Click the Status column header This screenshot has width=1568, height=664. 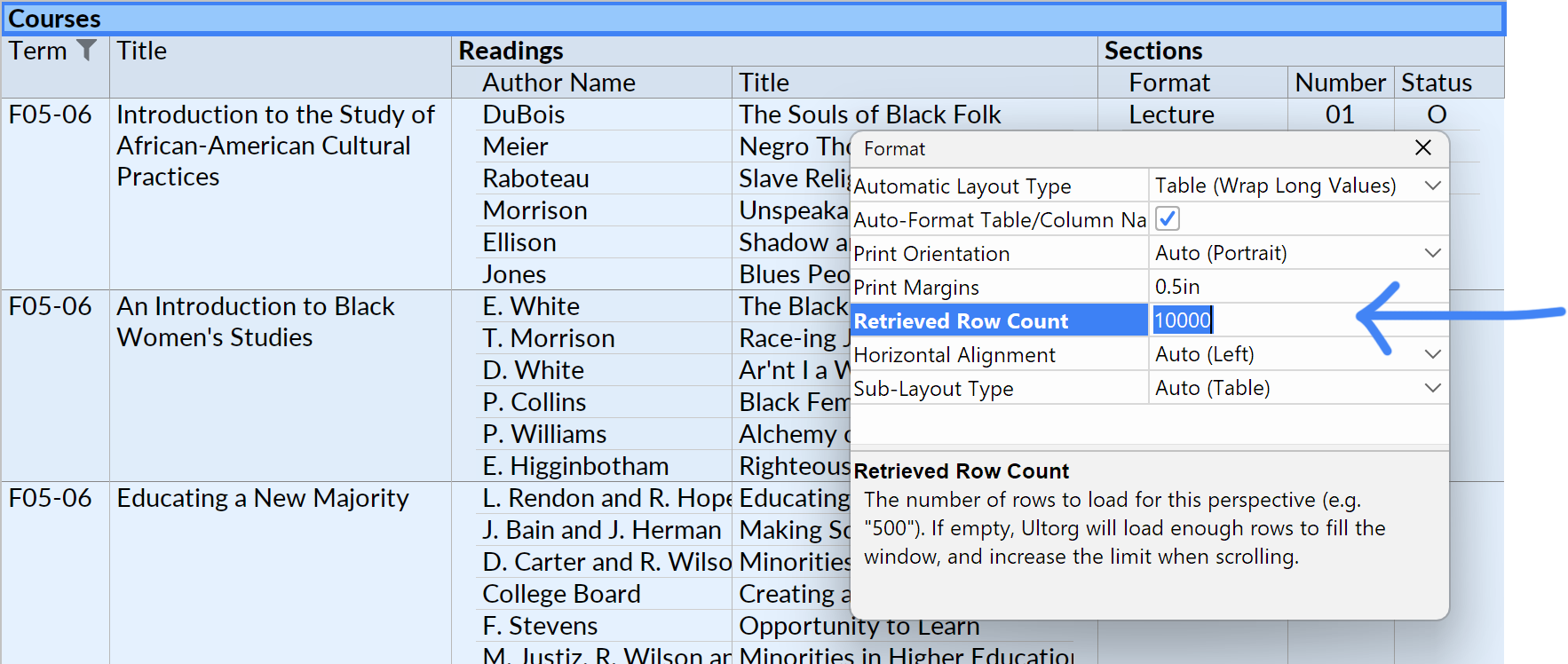pyautogui.click(x=1449, y=83)
